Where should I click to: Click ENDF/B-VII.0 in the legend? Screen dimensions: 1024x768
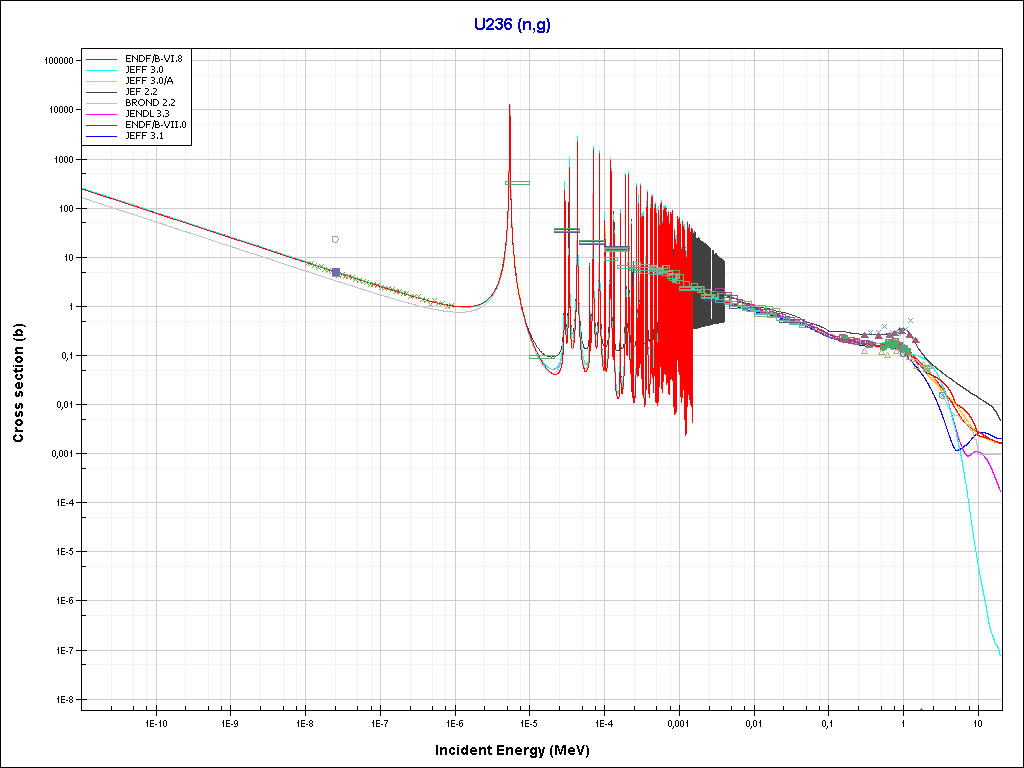156,125
